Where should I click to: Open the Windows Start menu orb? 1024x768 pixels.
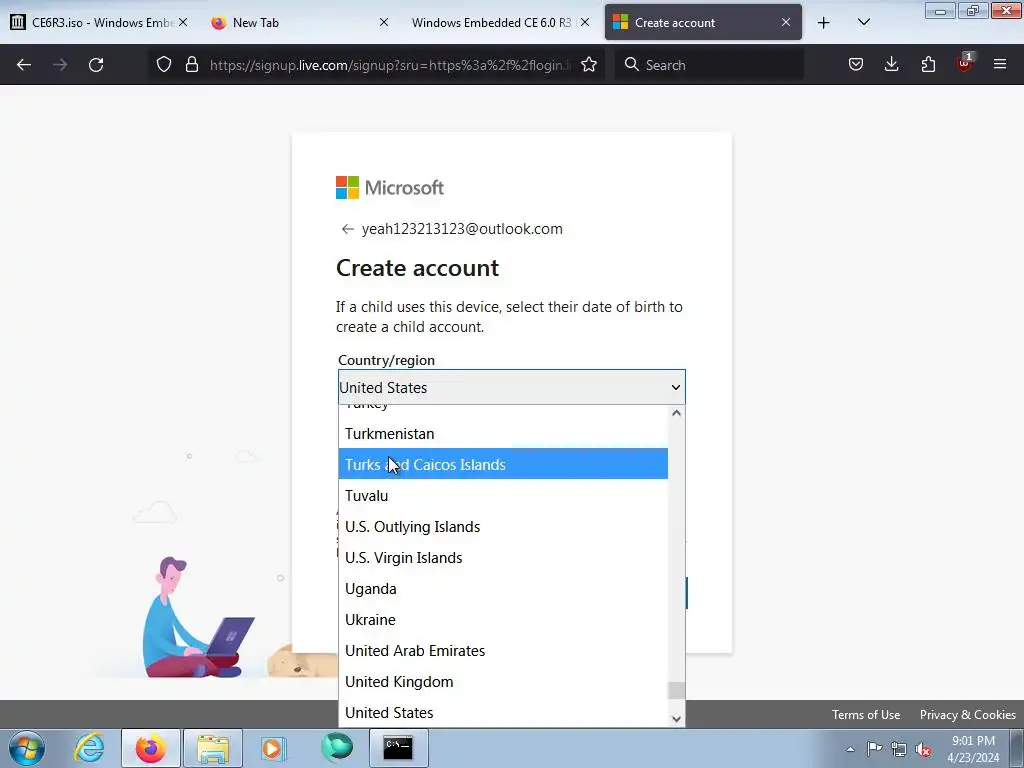(27, 748)
